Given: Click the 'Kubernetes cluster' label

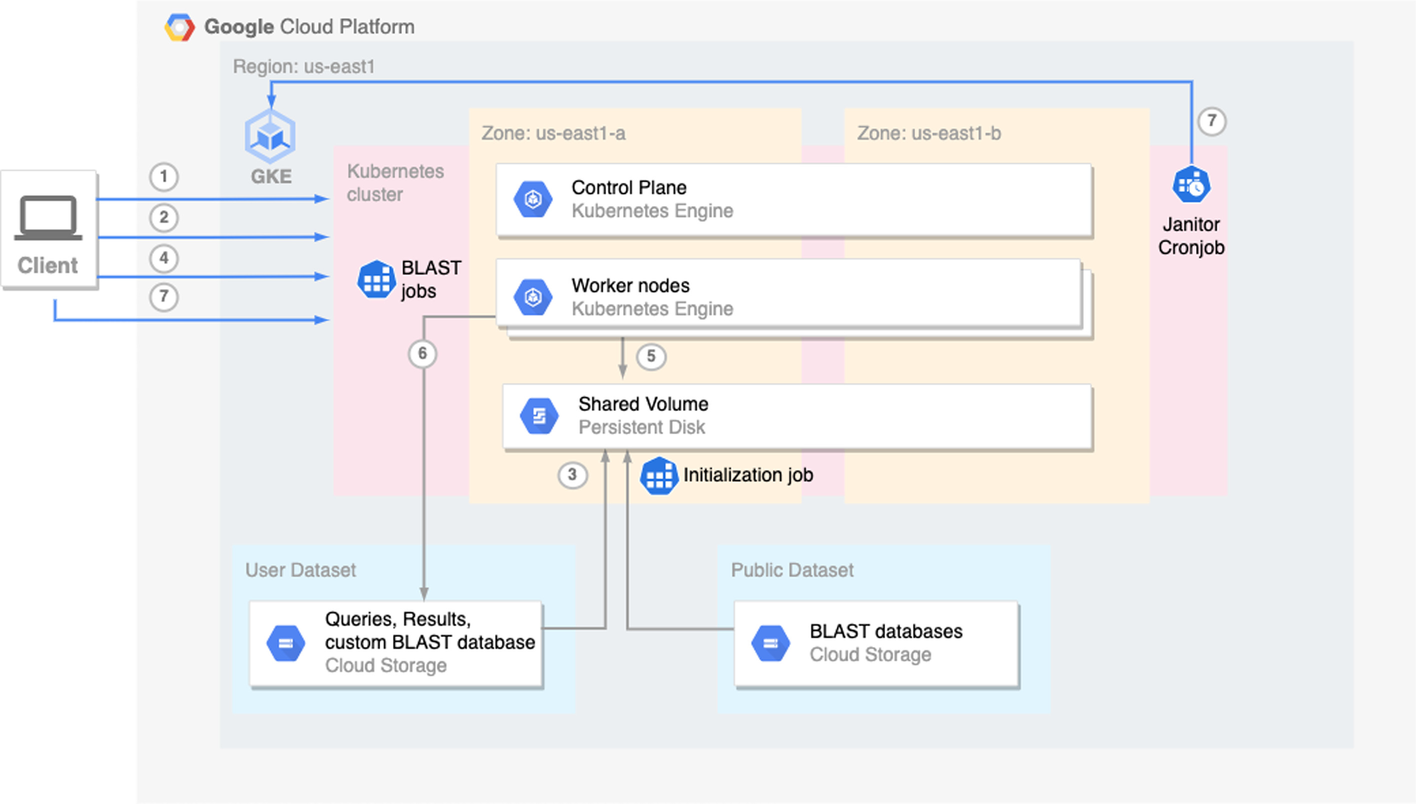Looking at the screenshot, I should tap(396, 183).
